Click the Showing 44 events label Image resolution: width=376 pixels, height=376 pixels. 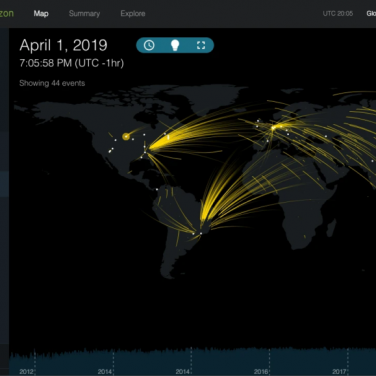(52, 83)
